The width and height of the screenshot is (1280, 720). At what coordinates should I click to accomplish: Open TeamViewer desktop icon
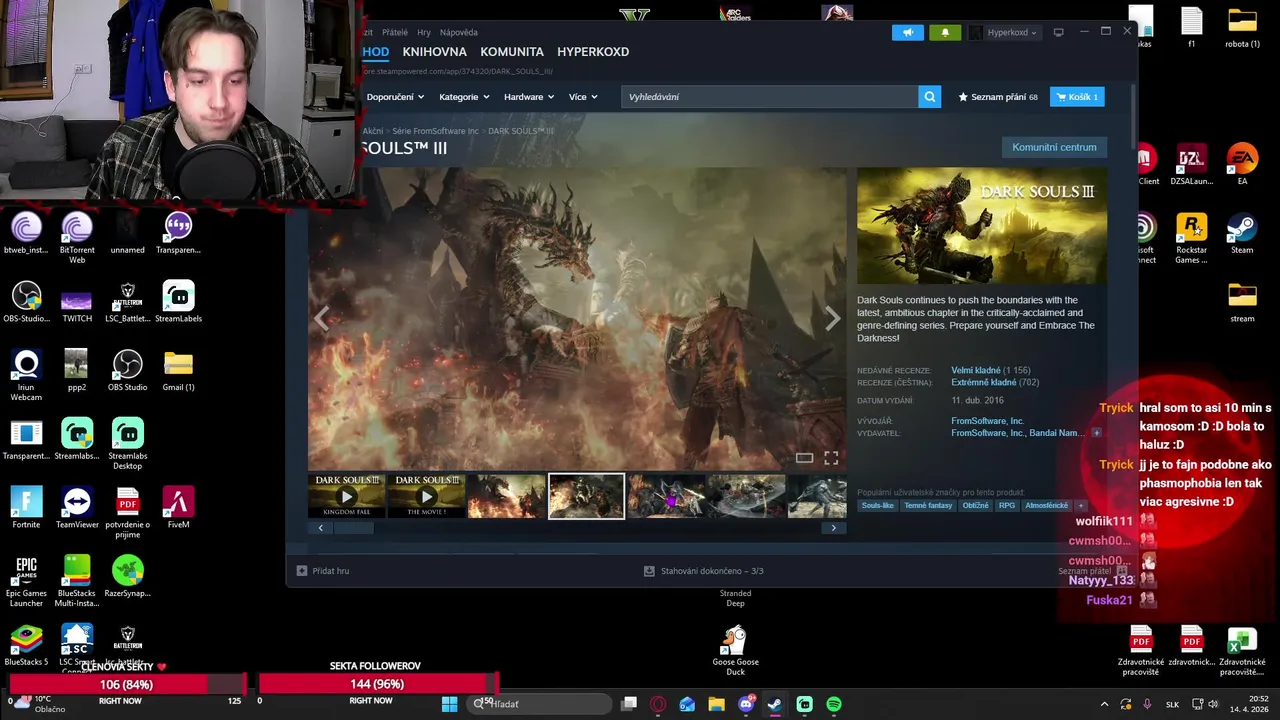[x=77, y=508]
